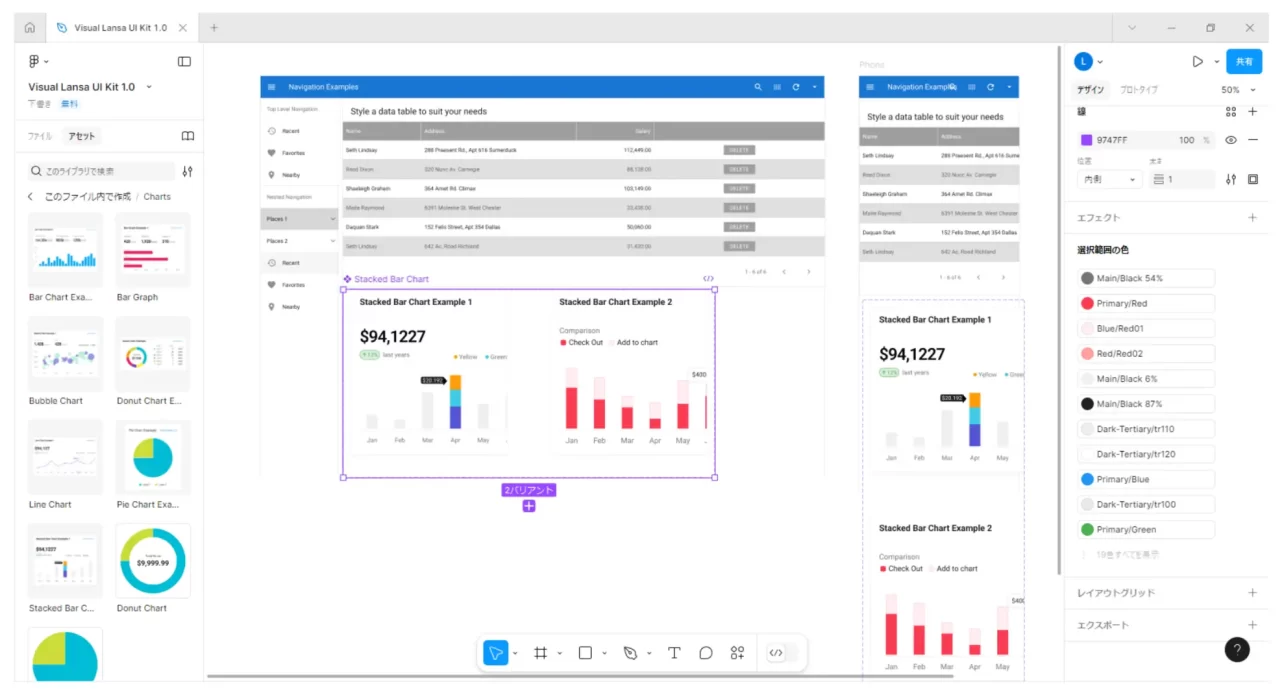1284x697 pixels.
Task: Switch to the プロトタイプ tab
Action: 1140,90
